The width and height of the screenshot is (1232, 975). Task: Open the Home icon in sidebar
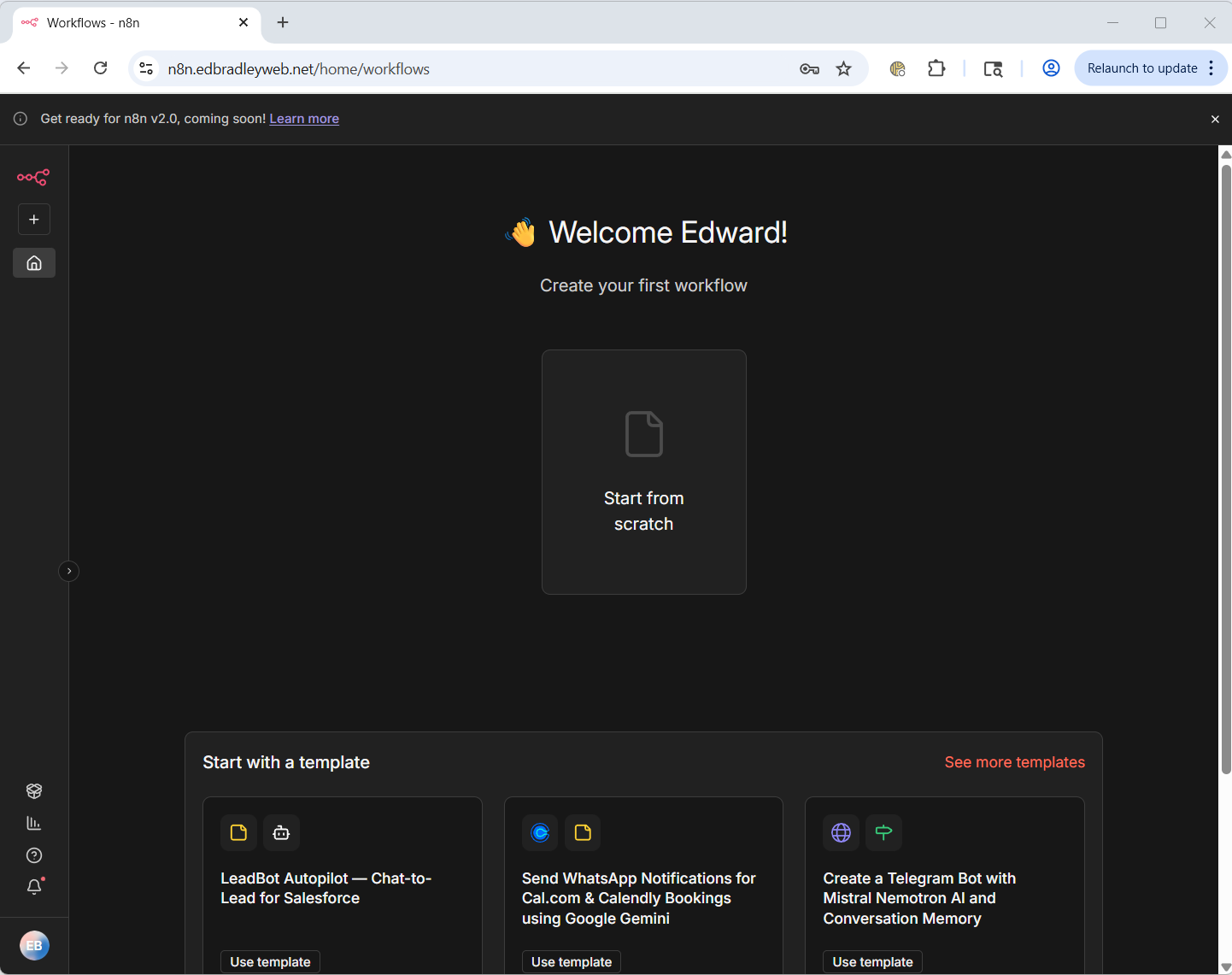pyautogui.click(x=34, y=263)
